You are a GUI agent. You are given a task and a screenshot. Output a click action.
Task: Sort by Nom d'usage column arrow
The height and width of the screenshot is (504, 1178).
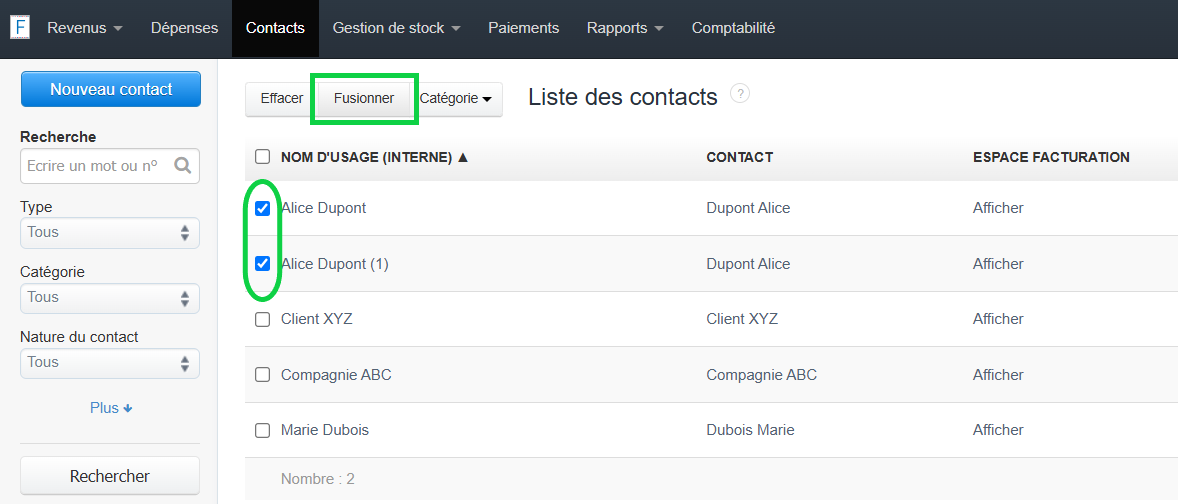pyautogui.click(x=463, y=157)
